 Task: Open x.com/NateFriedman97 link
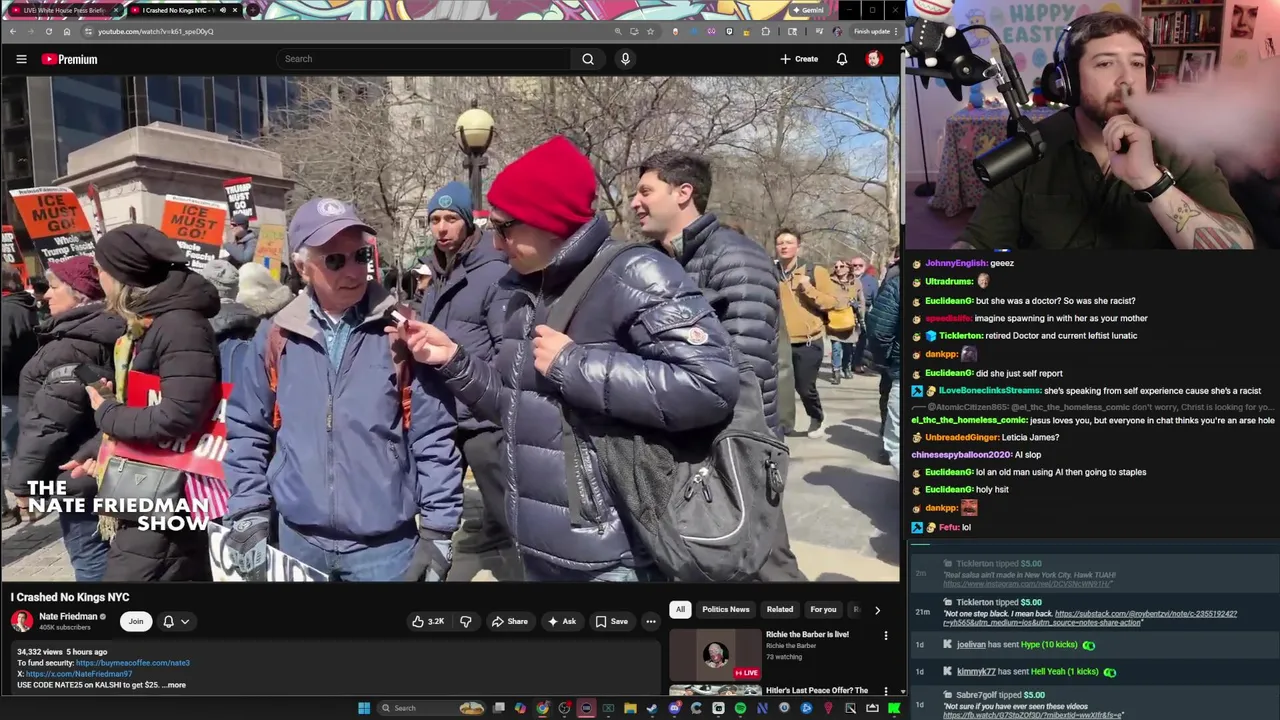pos(79,674)
